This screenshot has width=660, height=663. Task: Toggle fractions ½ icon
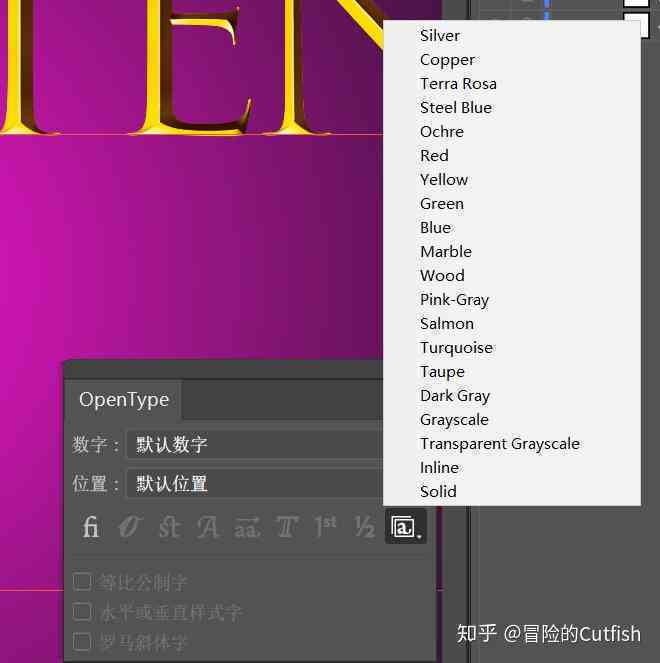(x=364, y=527)
